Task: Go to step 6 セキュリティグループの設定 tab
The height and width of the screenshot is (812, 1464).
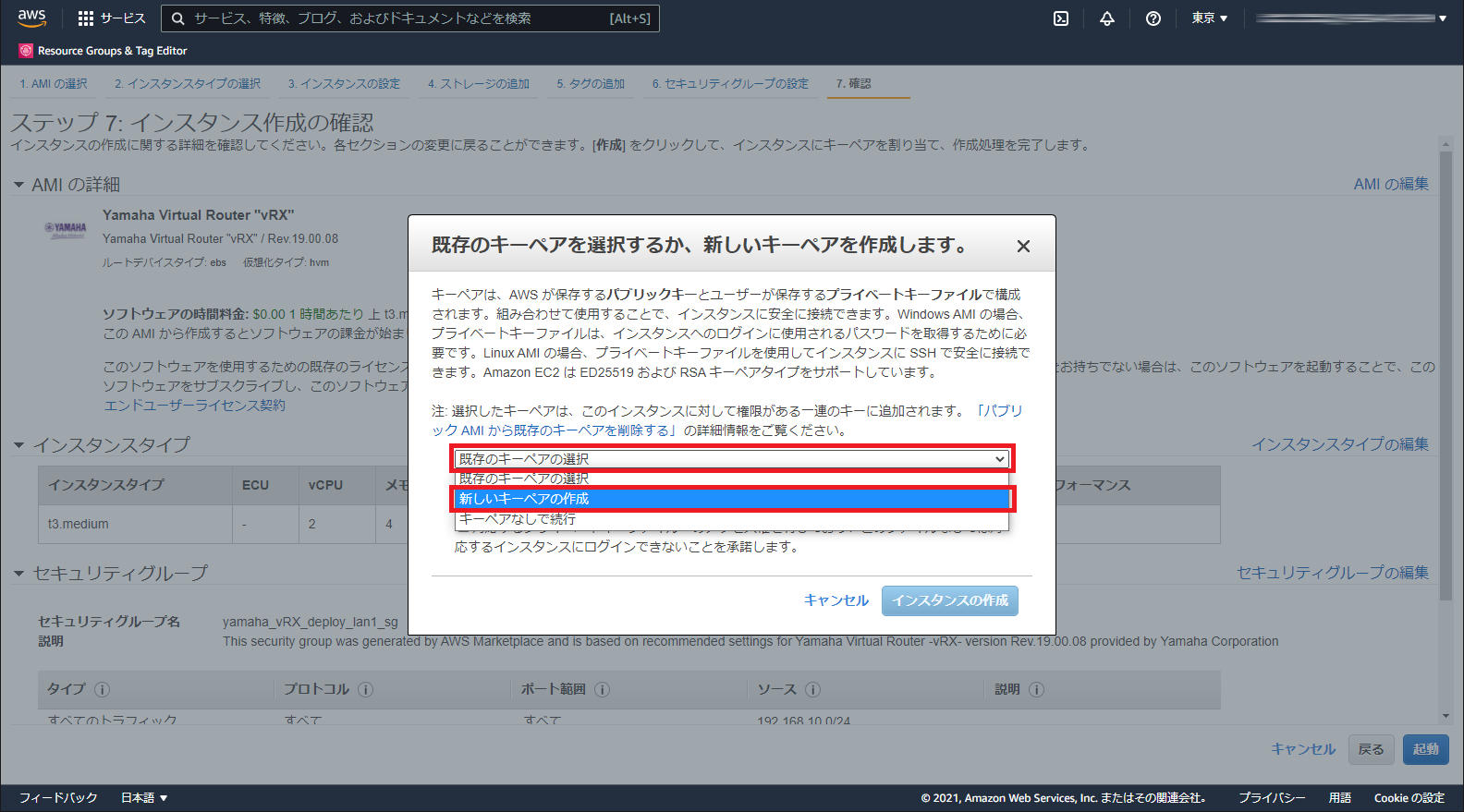Action: (x=730, y=84)
